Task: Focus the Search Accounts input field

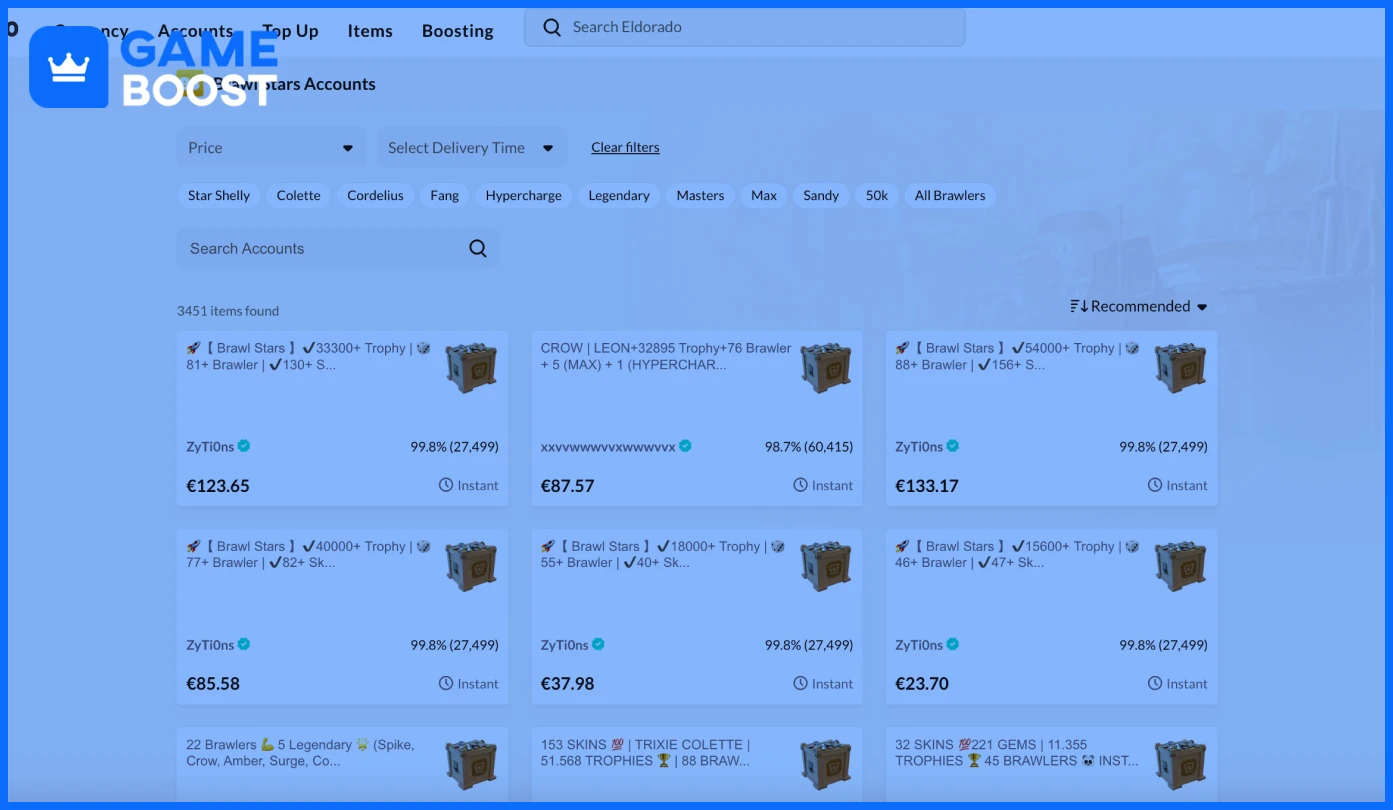Action: 338,248
